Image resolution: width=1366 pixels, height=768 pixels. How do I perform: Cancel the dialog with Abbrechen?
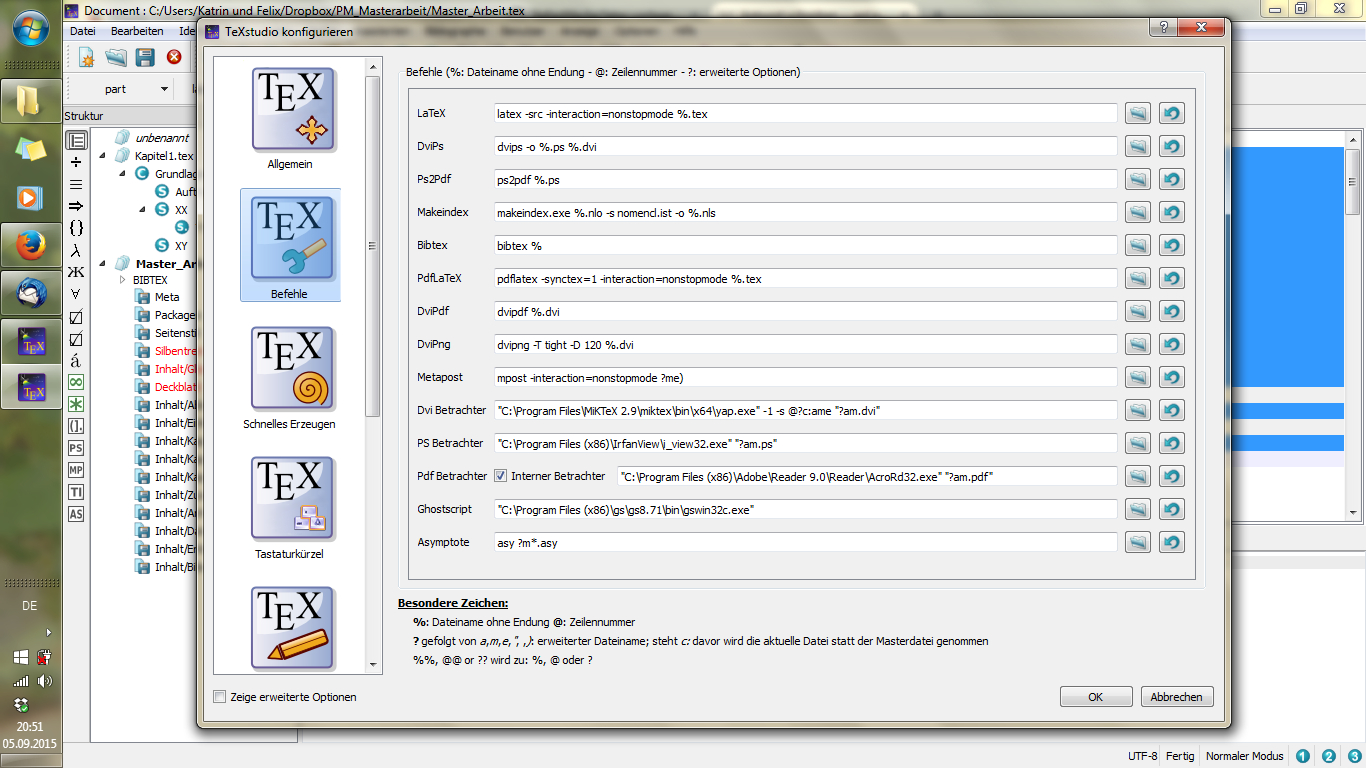pos(1176,696)
